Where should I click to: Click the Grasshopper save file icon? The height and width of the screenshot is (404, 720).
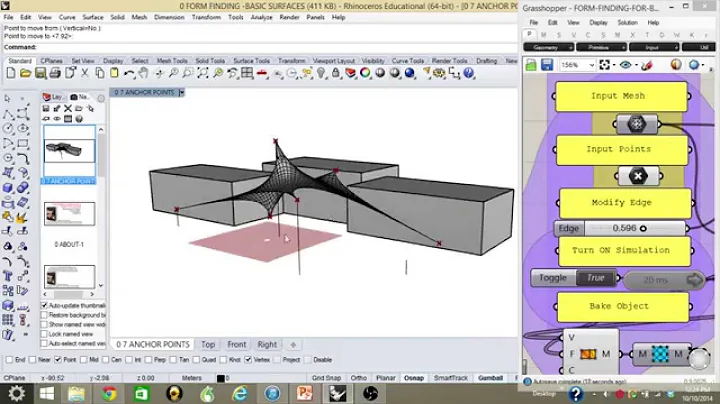pyautogui.click(x=547, y=65)
